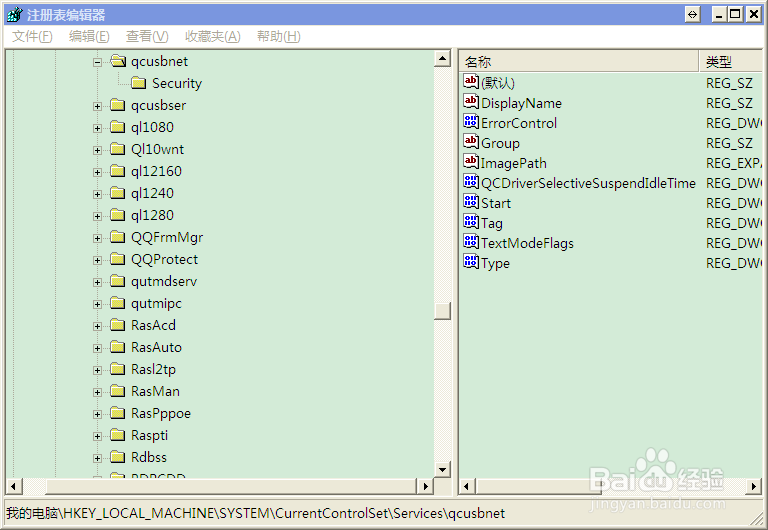
Task: Click left arrow of tree horizontal scrollbar
Action: click(x=13, y=486)
